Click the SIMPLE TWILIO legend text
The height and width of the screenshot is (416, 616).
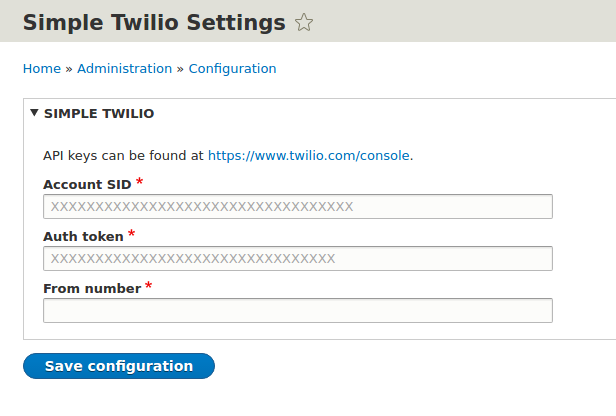coord(99,114)
